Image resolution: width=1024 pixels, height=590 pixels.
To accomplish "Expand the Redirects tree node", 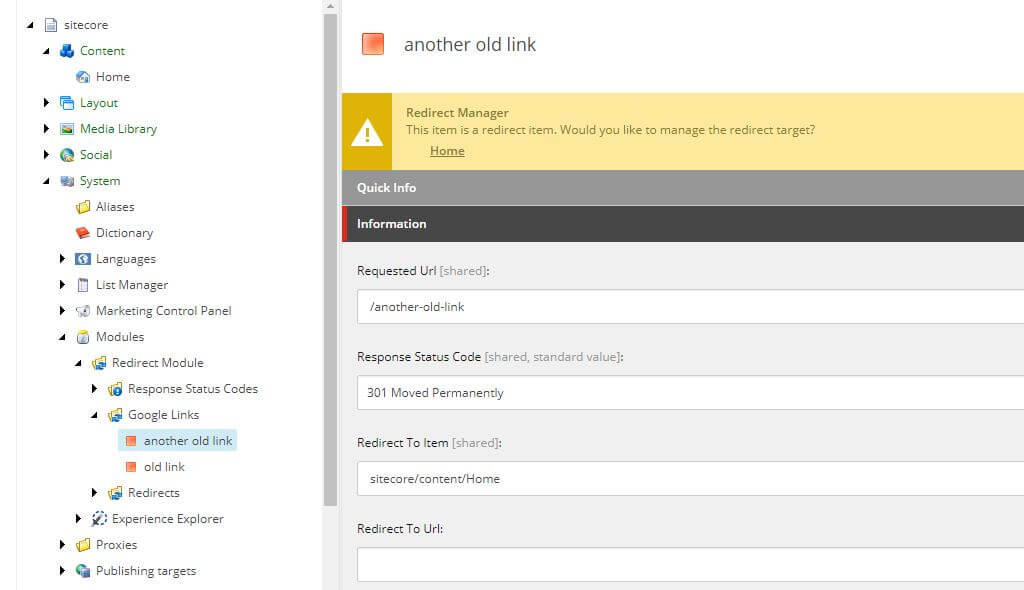I will (x=94, y=493).
